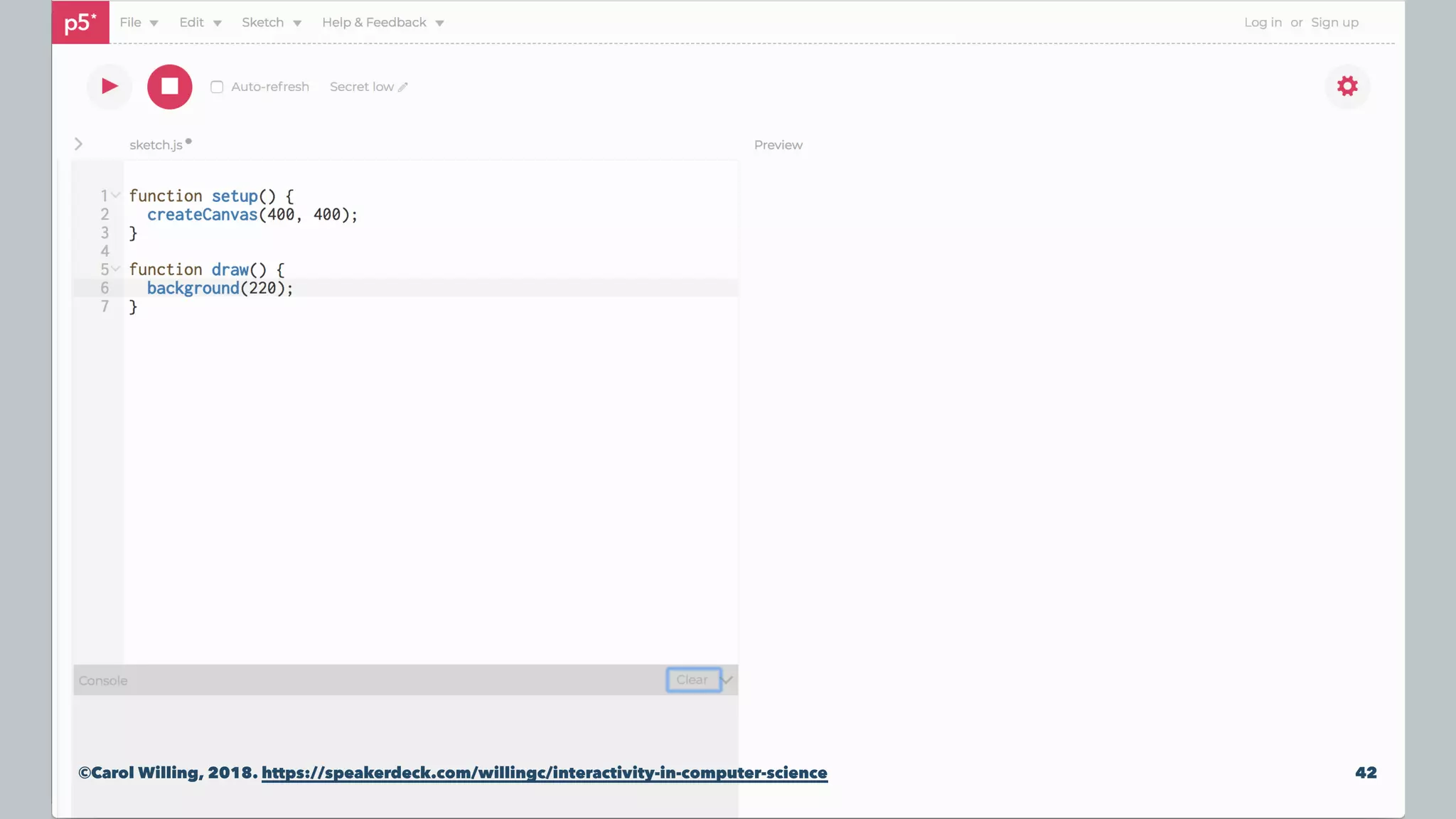1456x819 pixels.
Task: Click the Log in link
Action: pos(1263,23)
